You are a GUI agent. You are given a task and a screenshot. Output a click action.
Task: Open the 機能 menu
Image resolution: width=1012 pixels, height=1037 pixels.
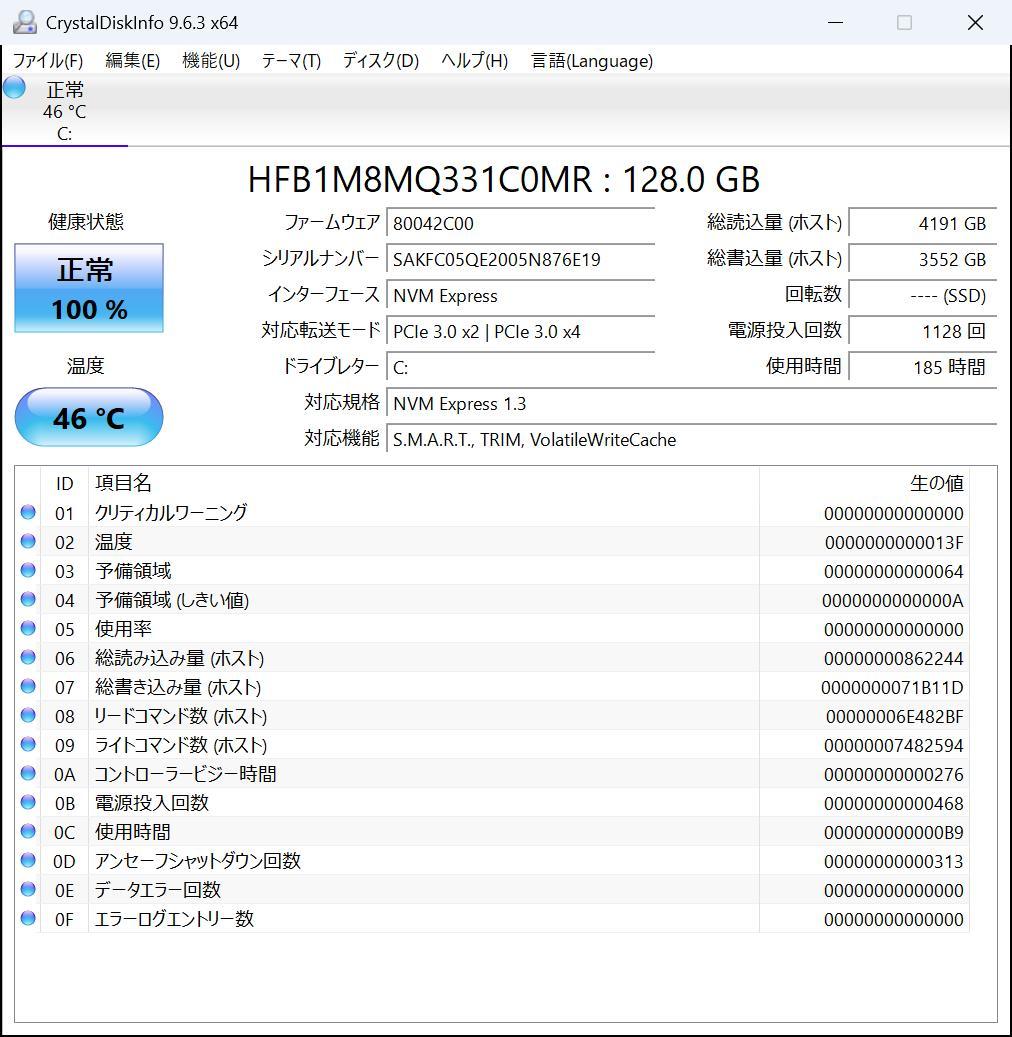(x=210, y=61)
